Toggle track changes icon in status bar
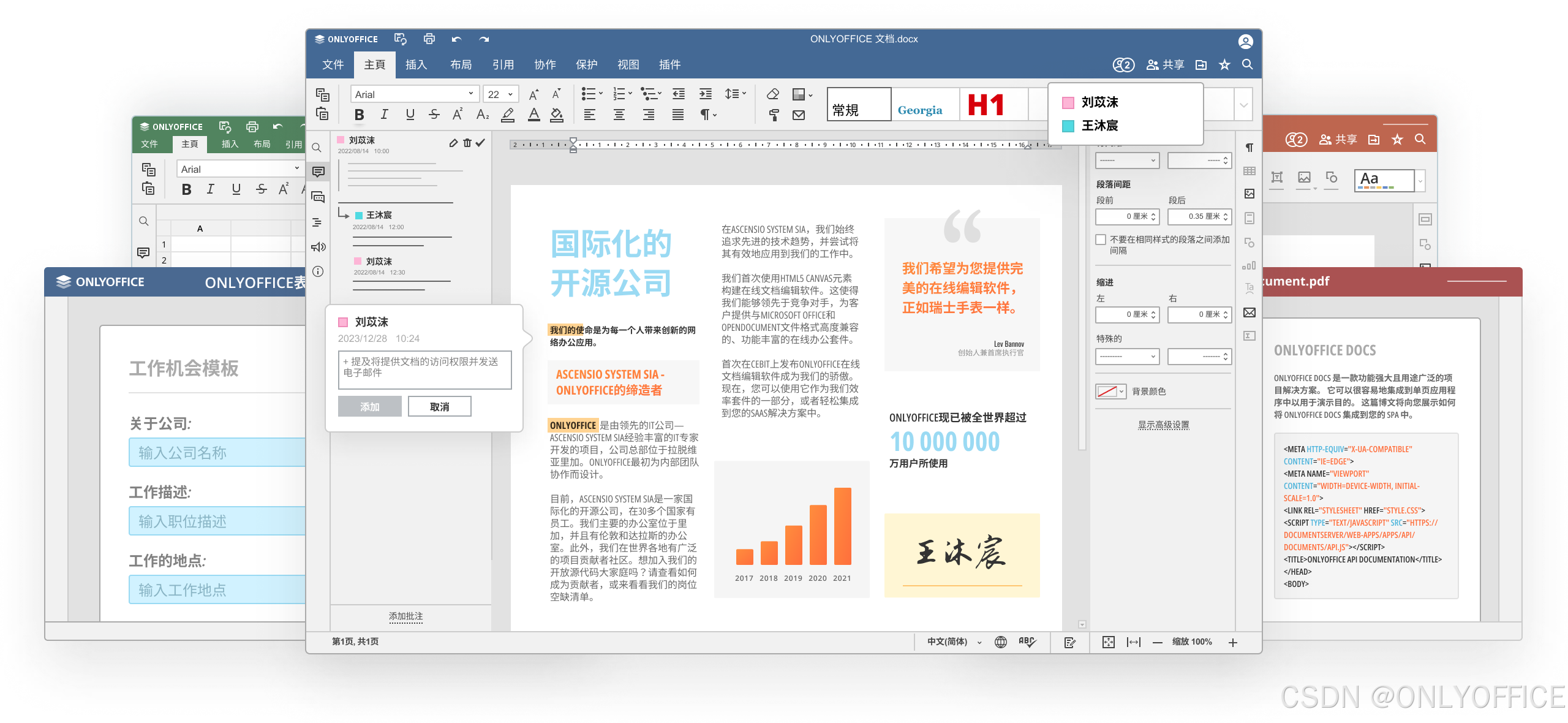 click(1070, 642)
